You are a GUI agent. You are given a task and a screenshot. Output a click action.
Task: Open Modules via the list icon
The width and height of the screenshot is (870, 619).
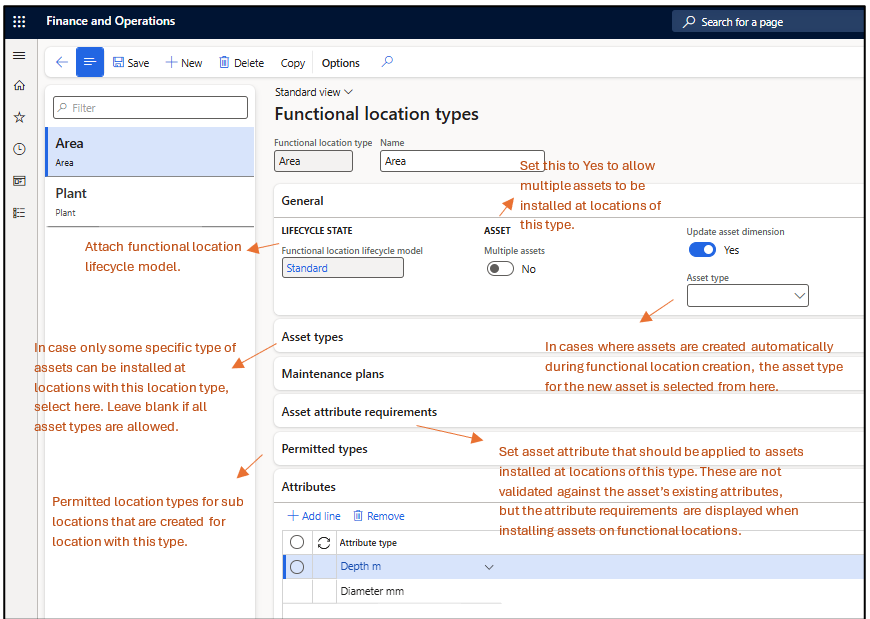[x=18, y=212]
